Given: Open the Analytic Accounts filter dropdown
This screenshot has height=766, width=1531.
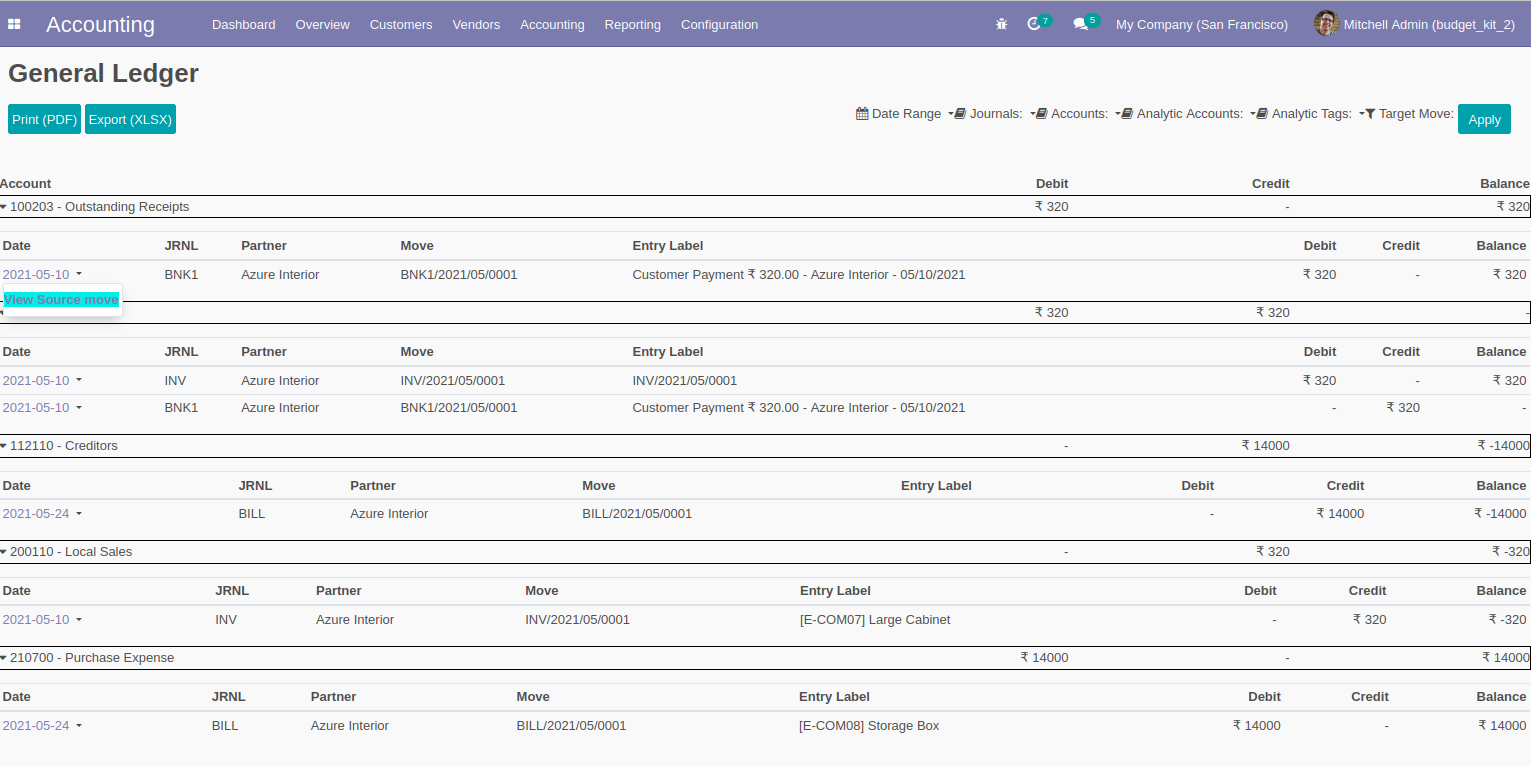Looking at the screenshot, I should [x=1188, y=114].
